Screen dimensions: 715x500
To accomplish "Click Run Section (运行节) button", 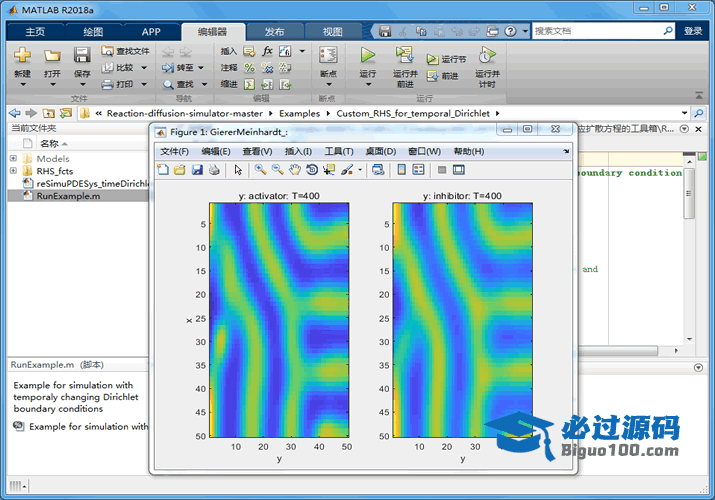I will (446, 59).
